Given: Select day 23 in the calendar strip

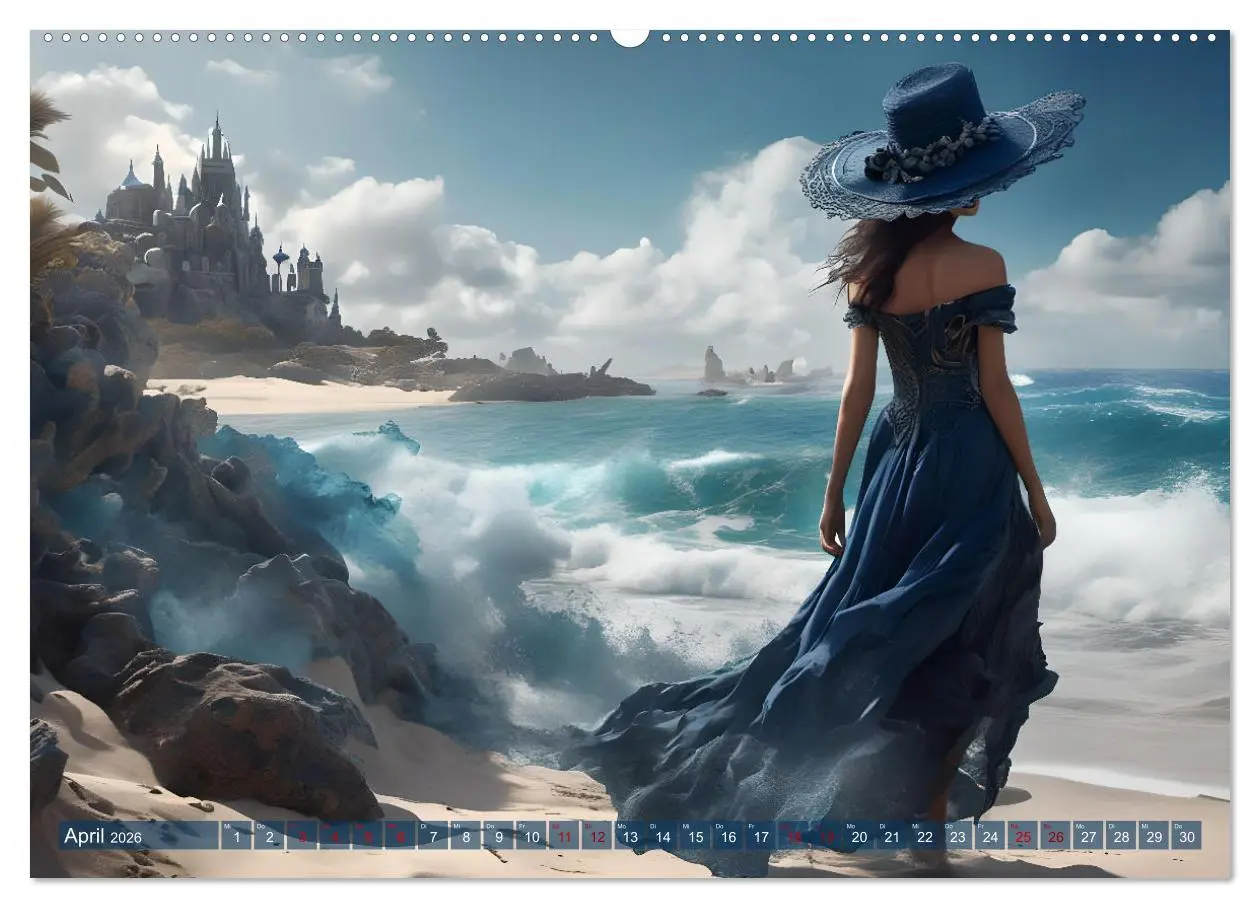Looking at the screenshot, I should (x=957, y=836).
